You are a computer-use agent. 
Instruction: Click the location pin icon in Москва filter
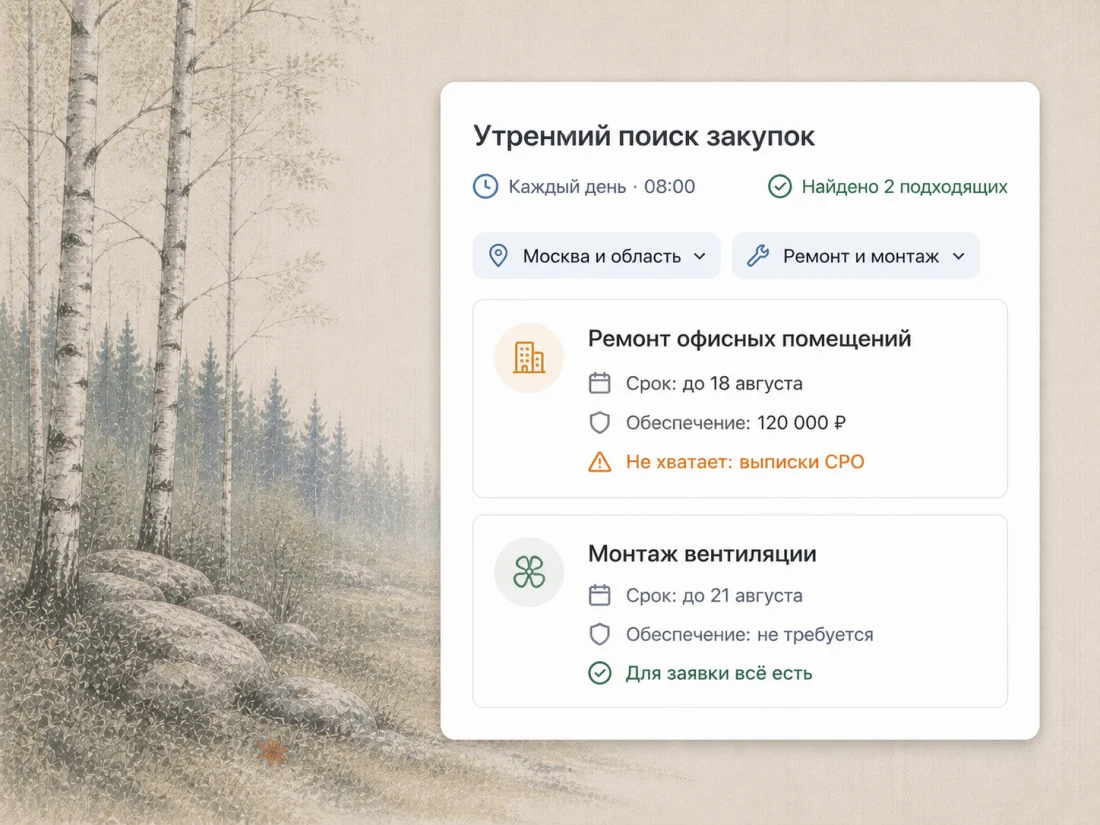[498, 255]
